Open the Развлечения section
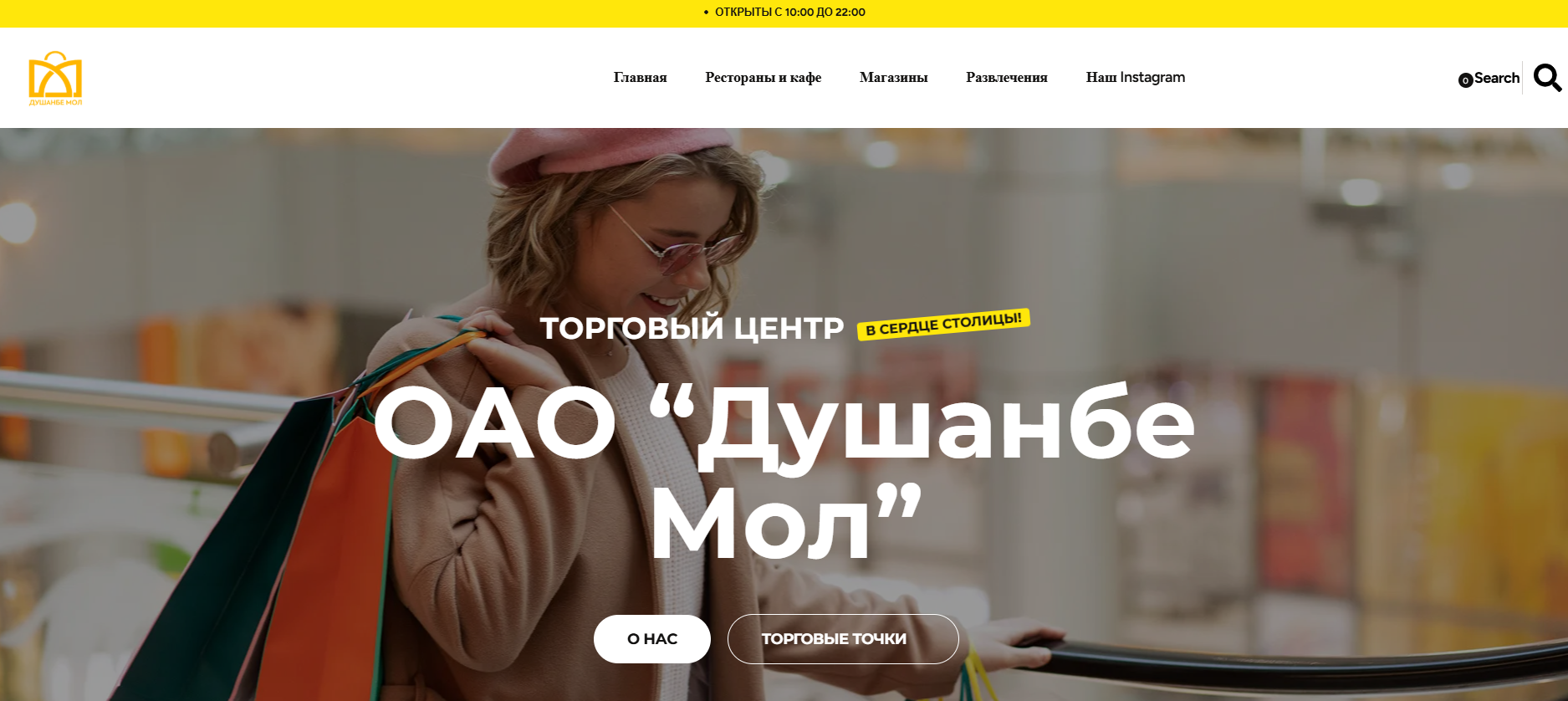 (1006, 77)
